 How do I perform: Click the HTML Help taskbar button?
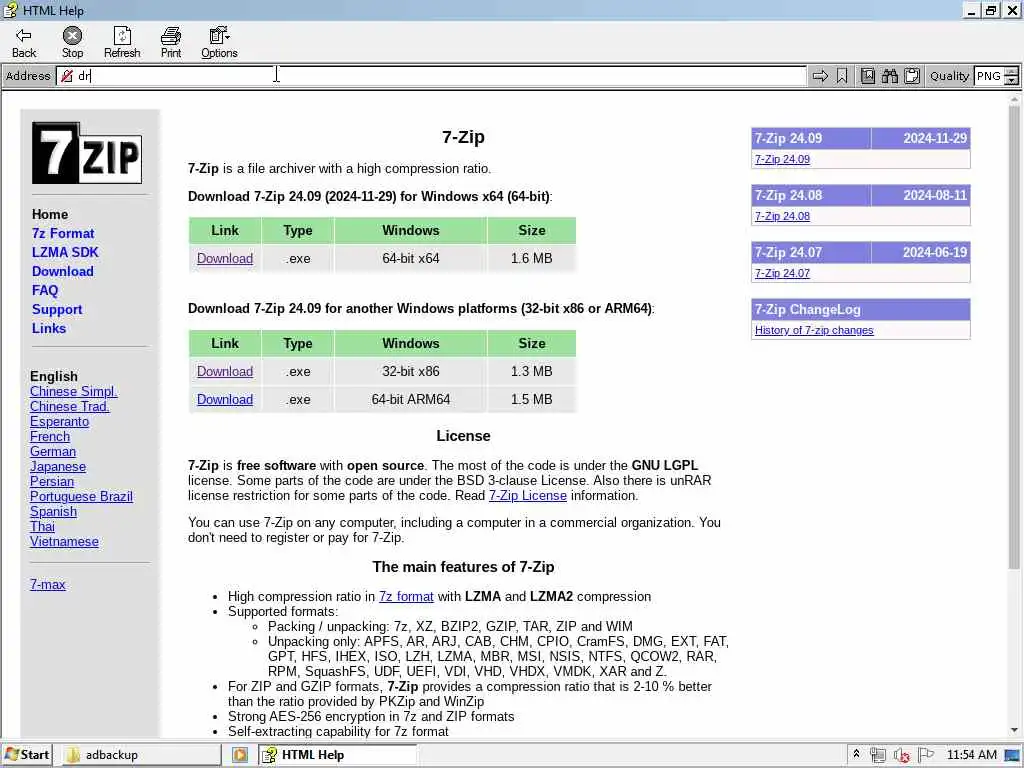click(338, 755)
